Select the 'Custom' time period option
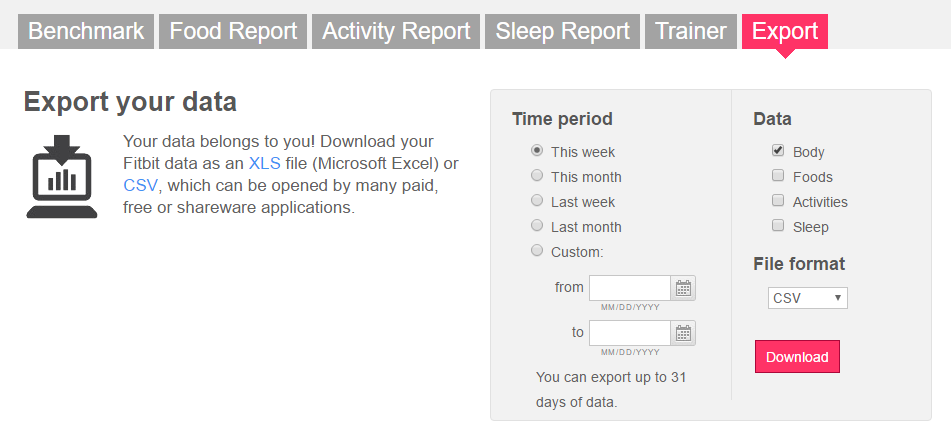The width and height of the screenshot is (951, 445). coord(537,251)
